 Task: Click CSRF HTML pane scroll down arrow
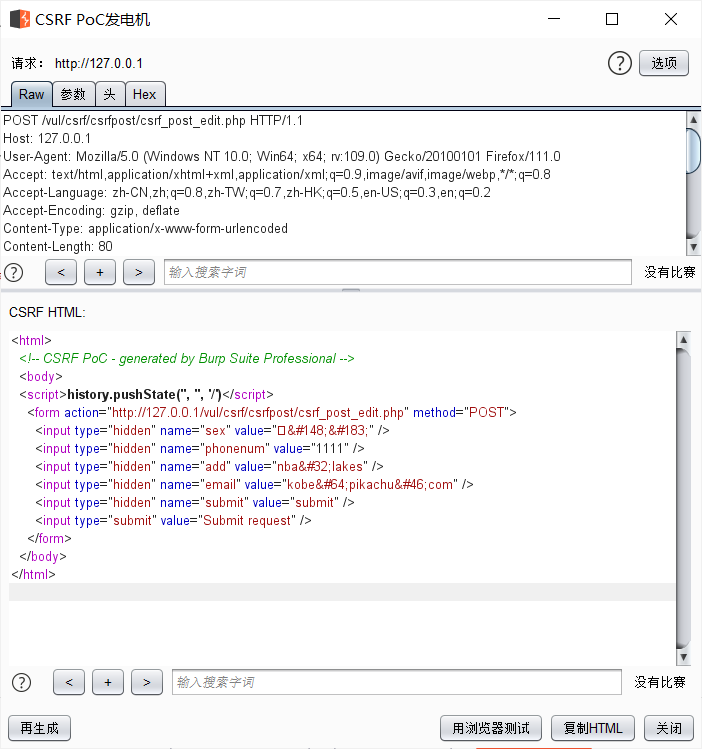click(x=683, y=657)
